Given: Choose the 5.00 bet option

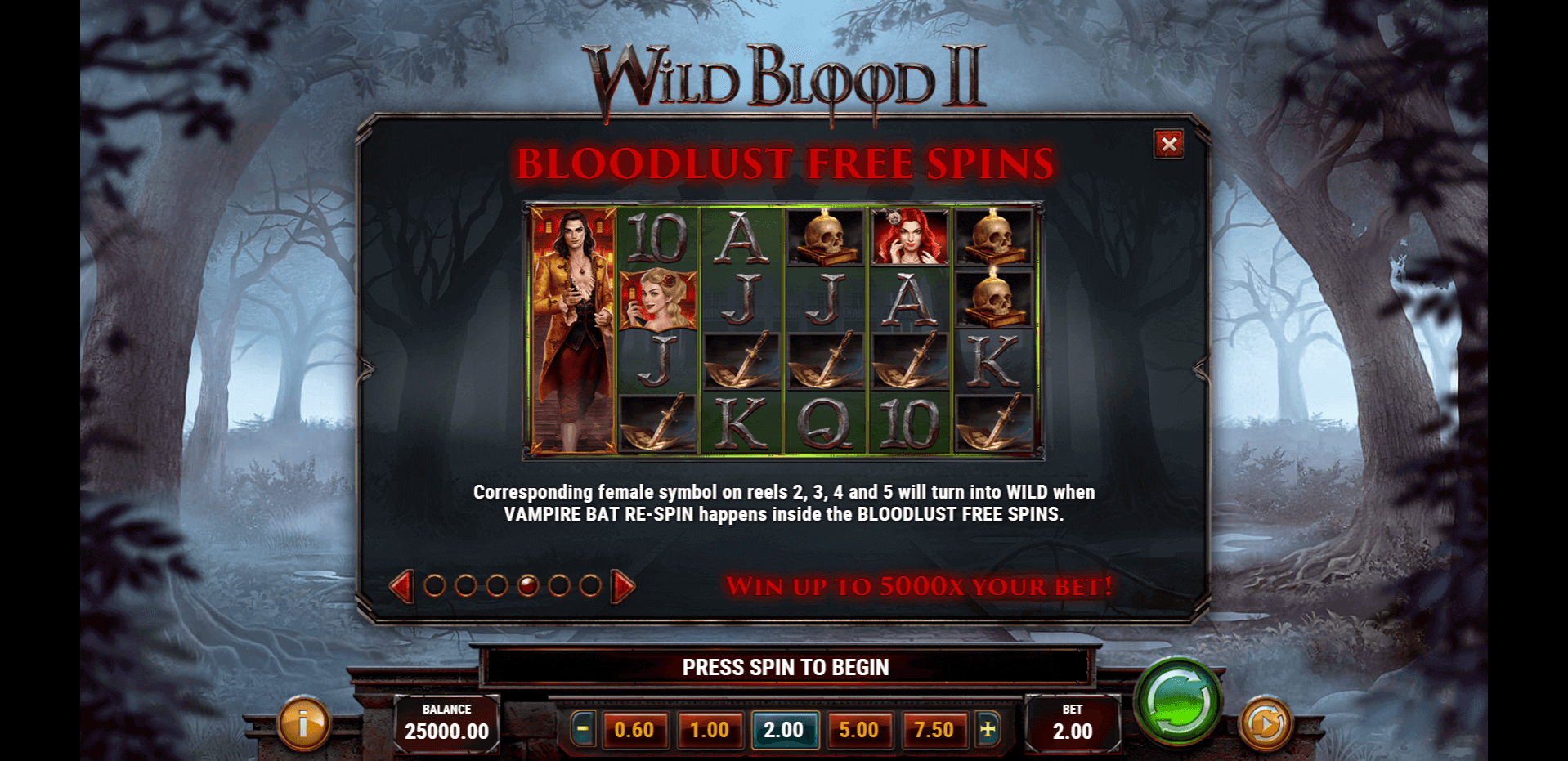Looking at the screenshot, I should click(858, 730).
